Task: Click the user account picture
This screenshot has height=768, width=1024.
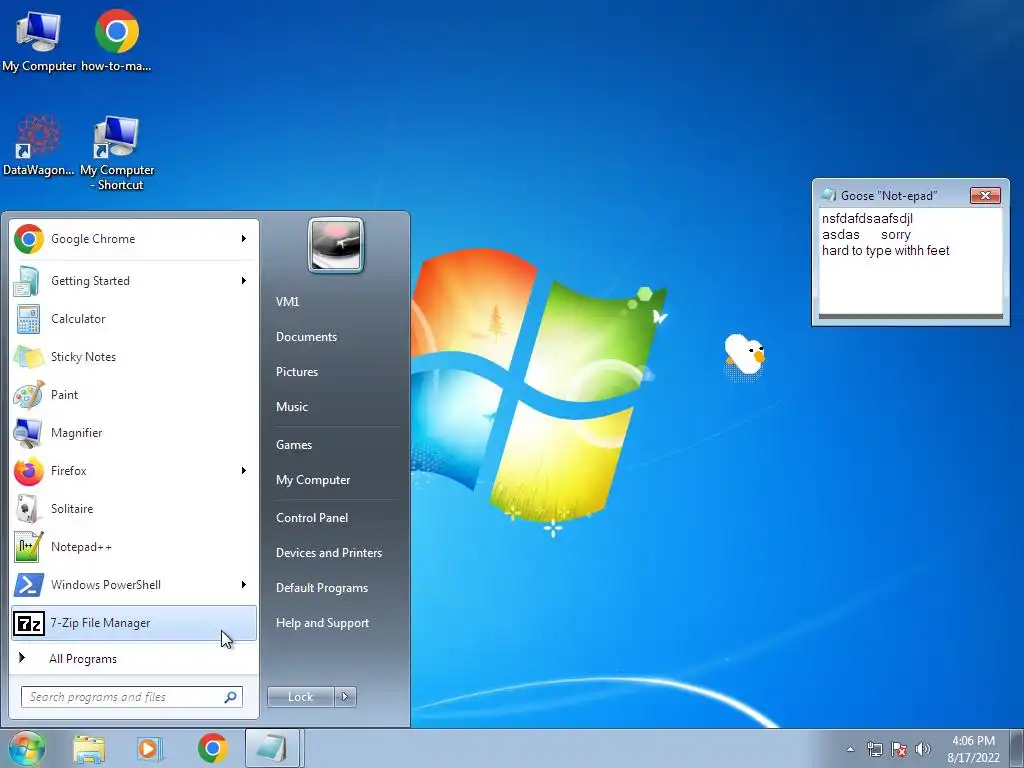Action: point(336,245)
